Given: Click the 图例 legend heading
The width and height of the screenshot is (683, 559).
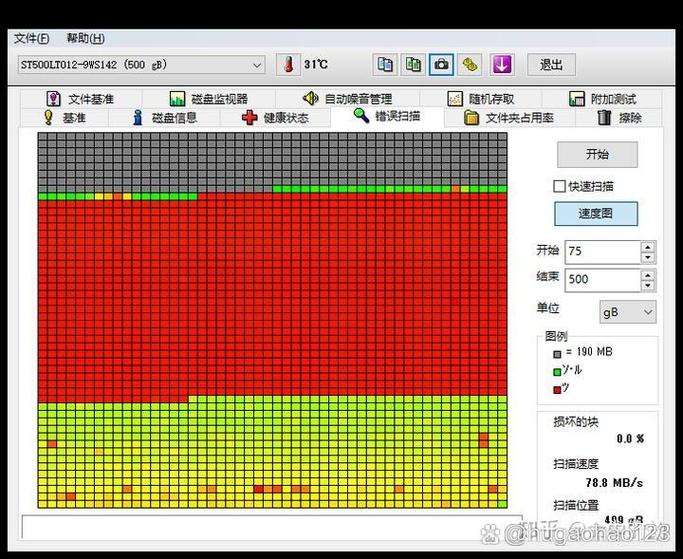Looking at the screenshot, I should pyautogui.click(x=556, y=336).
